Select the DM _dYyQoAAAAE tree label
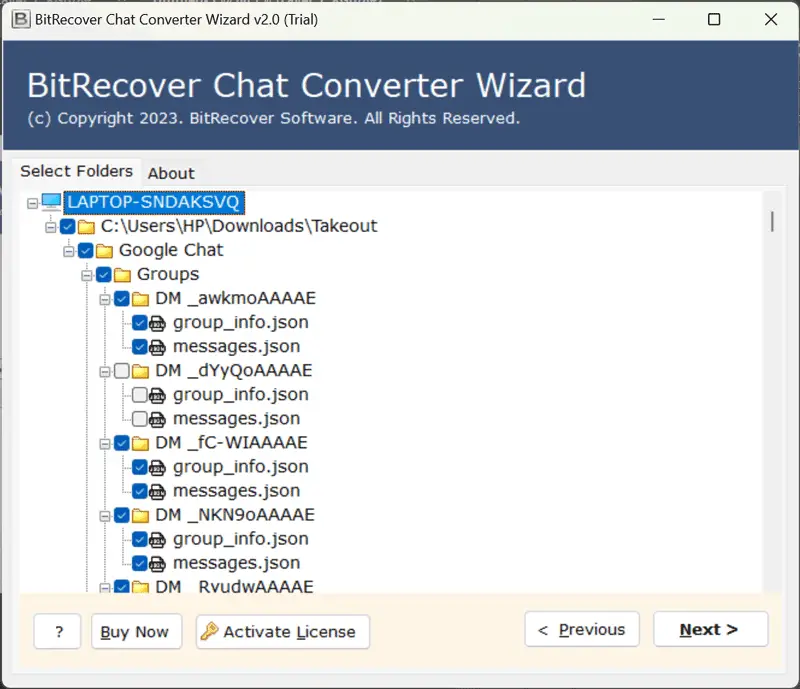Screen dimensions: 800x689 pos(234,371)
